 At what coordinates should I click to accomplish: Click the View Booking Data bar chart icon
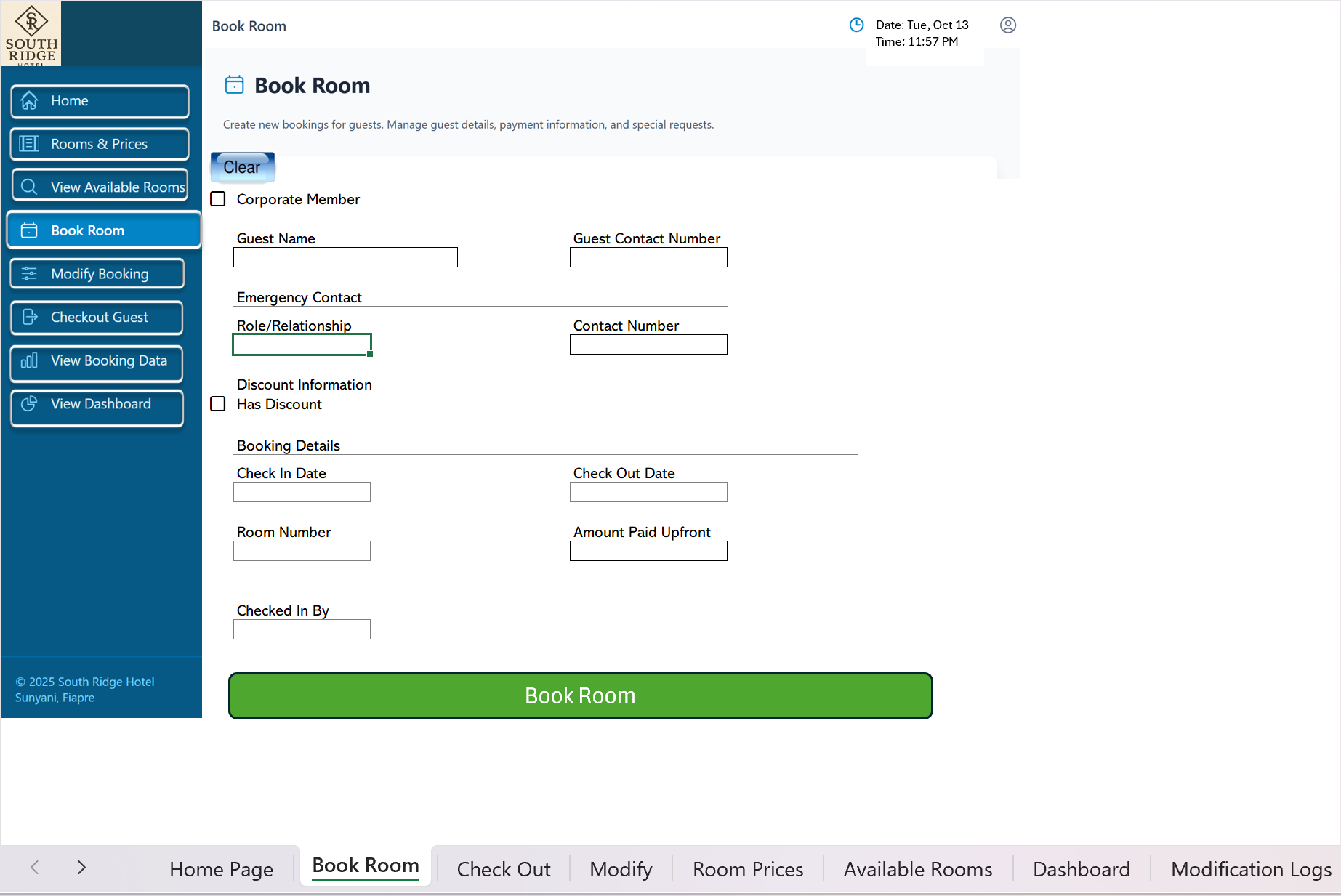click(x=29, y=360)
